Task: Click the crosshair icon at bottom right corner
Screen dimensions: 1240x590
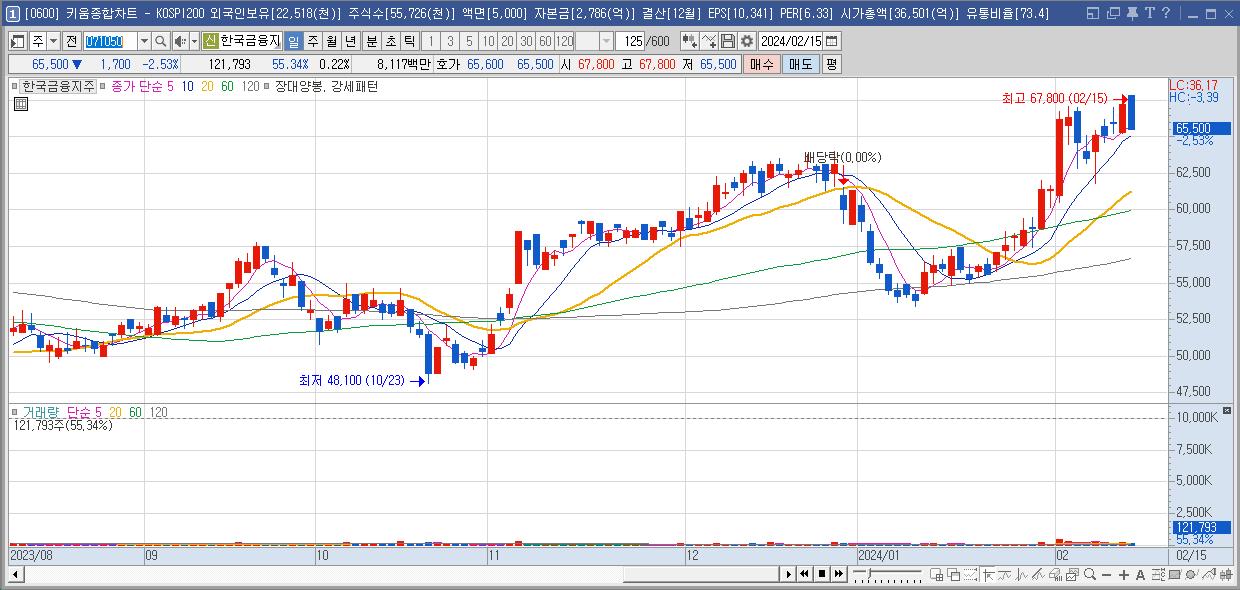Action: click(1225, 574)
